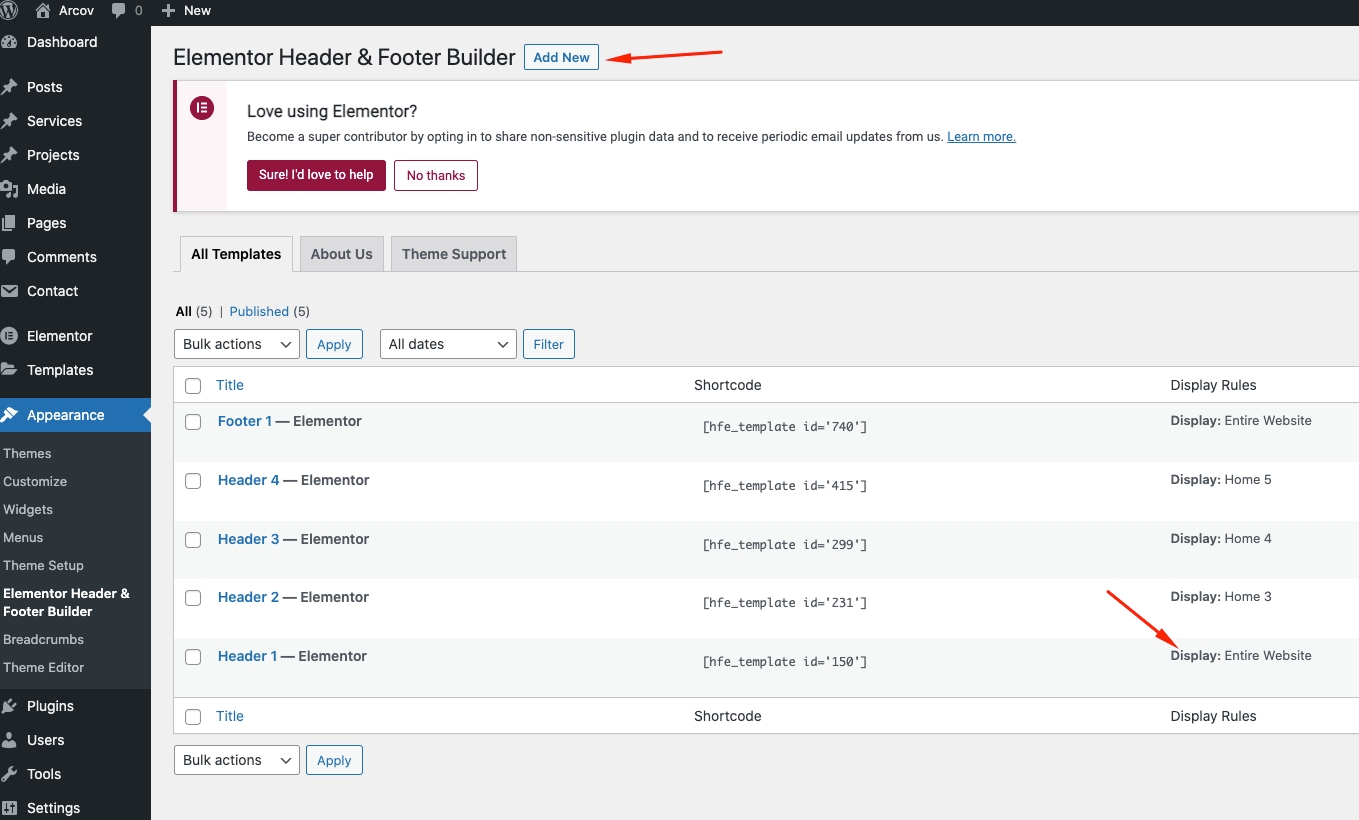Click the Add New button

[561, 57]
